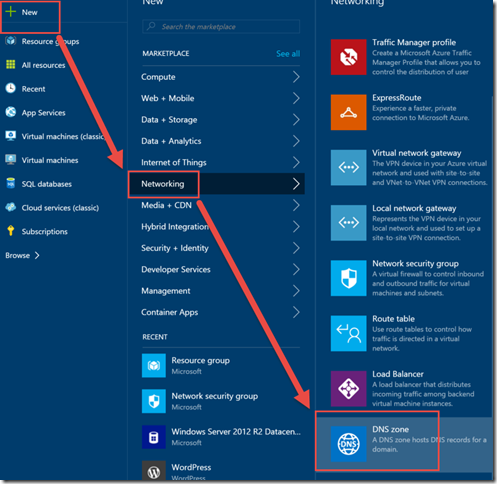
Task: Open Route table title
Action: pos(393,319)
